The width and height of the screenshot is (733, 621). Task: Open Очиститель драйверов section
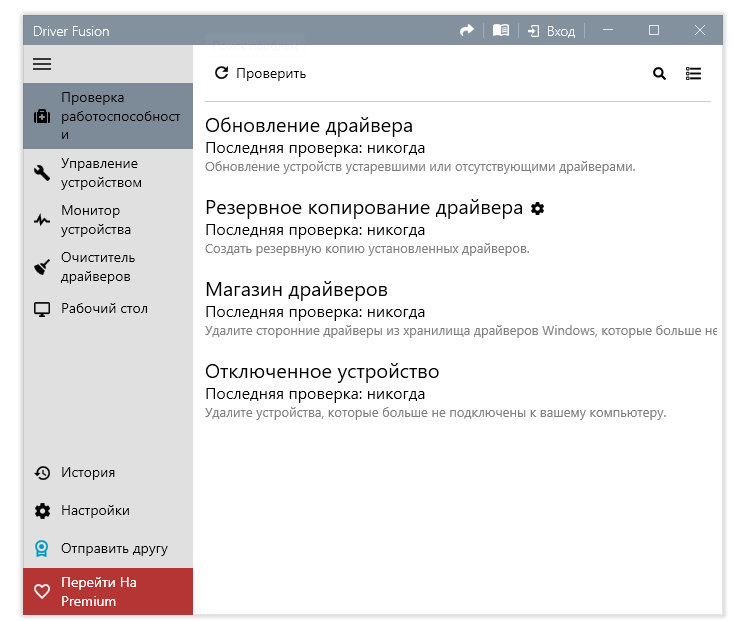(99, 267)
